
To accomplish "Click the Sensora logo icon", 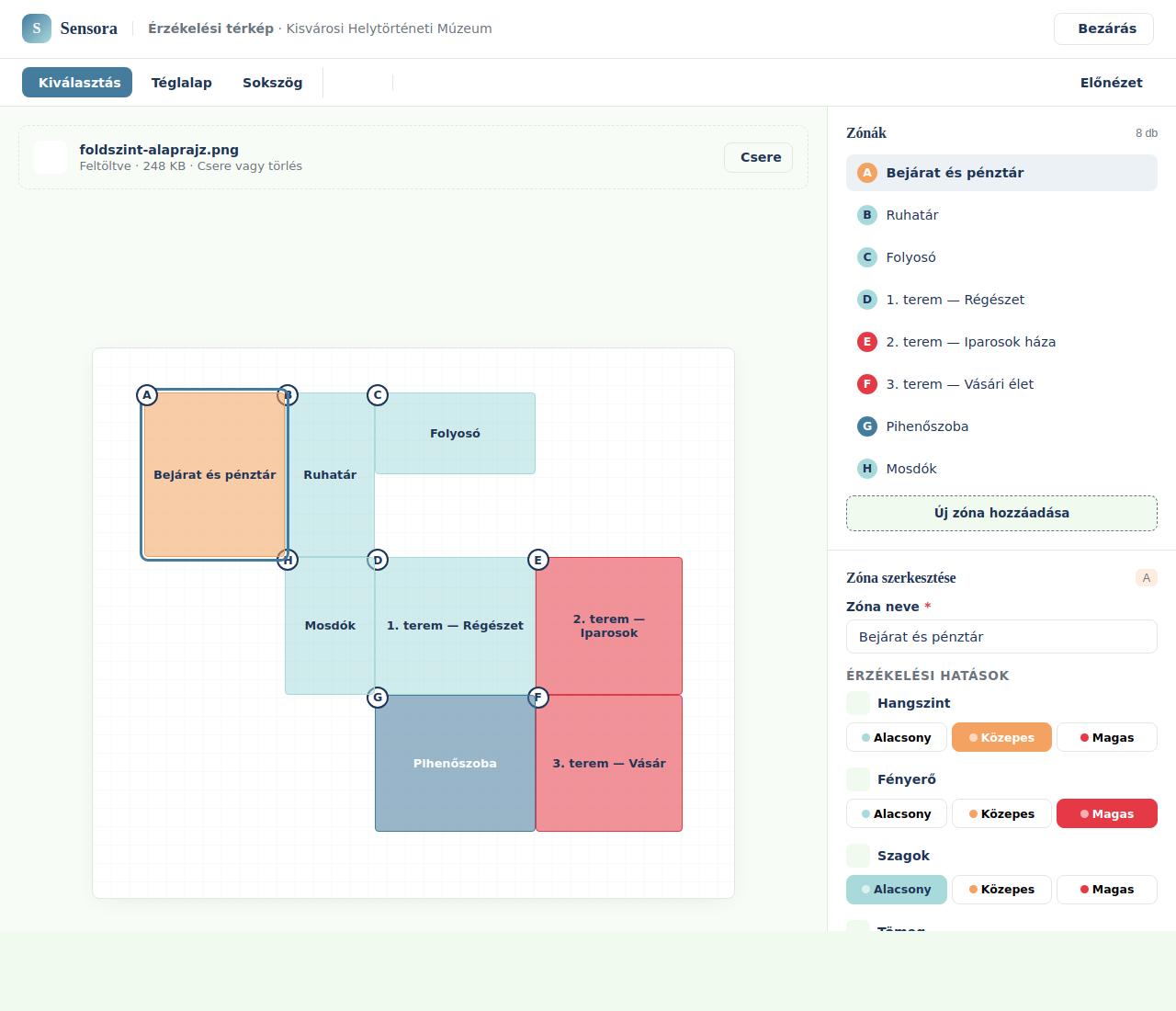I will pos(37,28).
